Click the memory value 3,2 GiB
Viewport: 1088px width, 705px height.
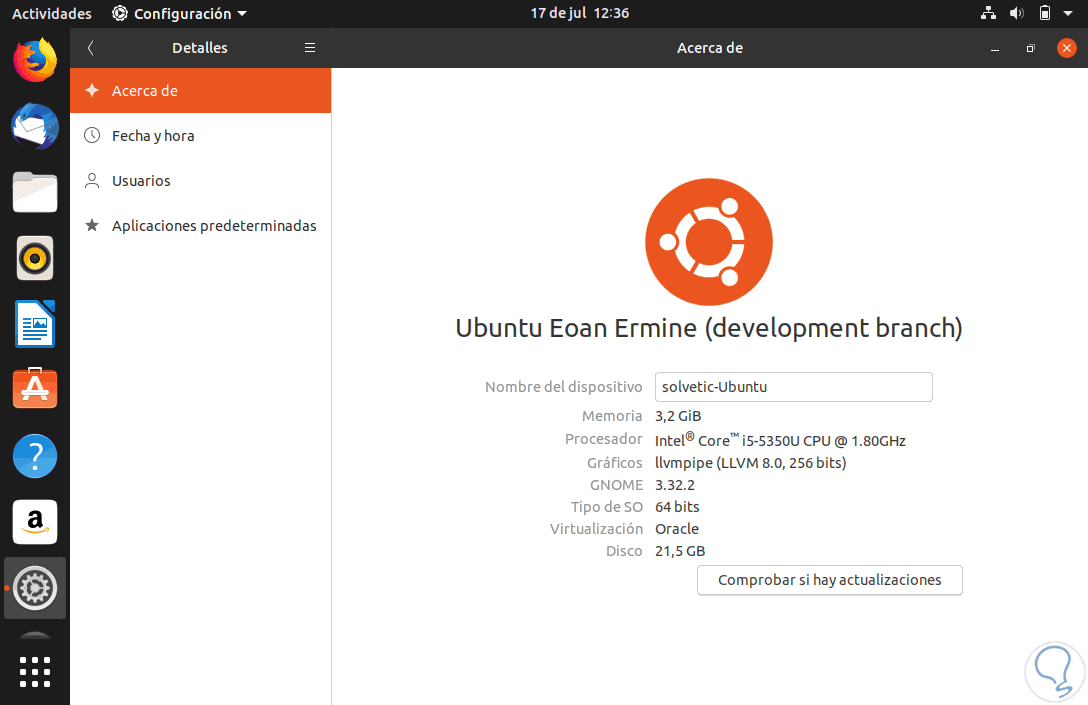[678, 416]
